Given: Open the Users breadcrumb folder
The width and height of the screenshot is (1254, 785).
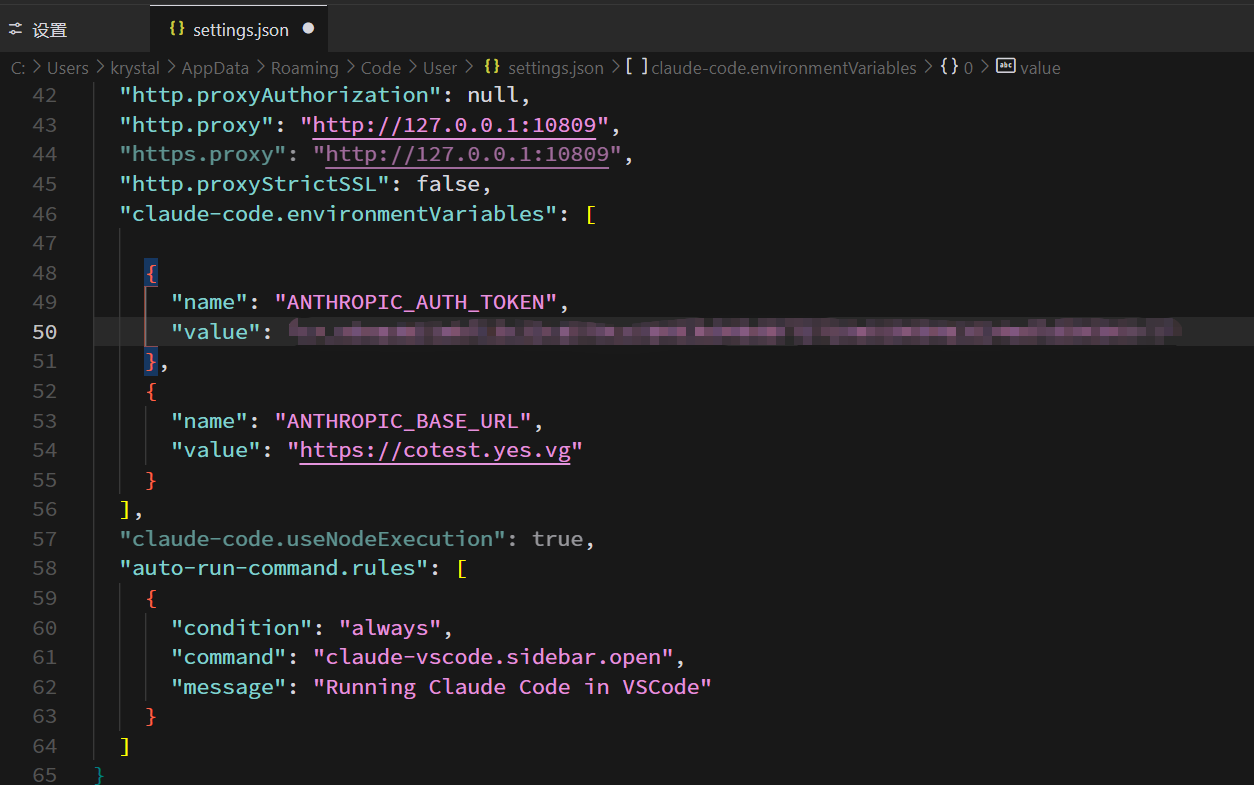Looking at the screenshot, I should [x=68, y=68].
